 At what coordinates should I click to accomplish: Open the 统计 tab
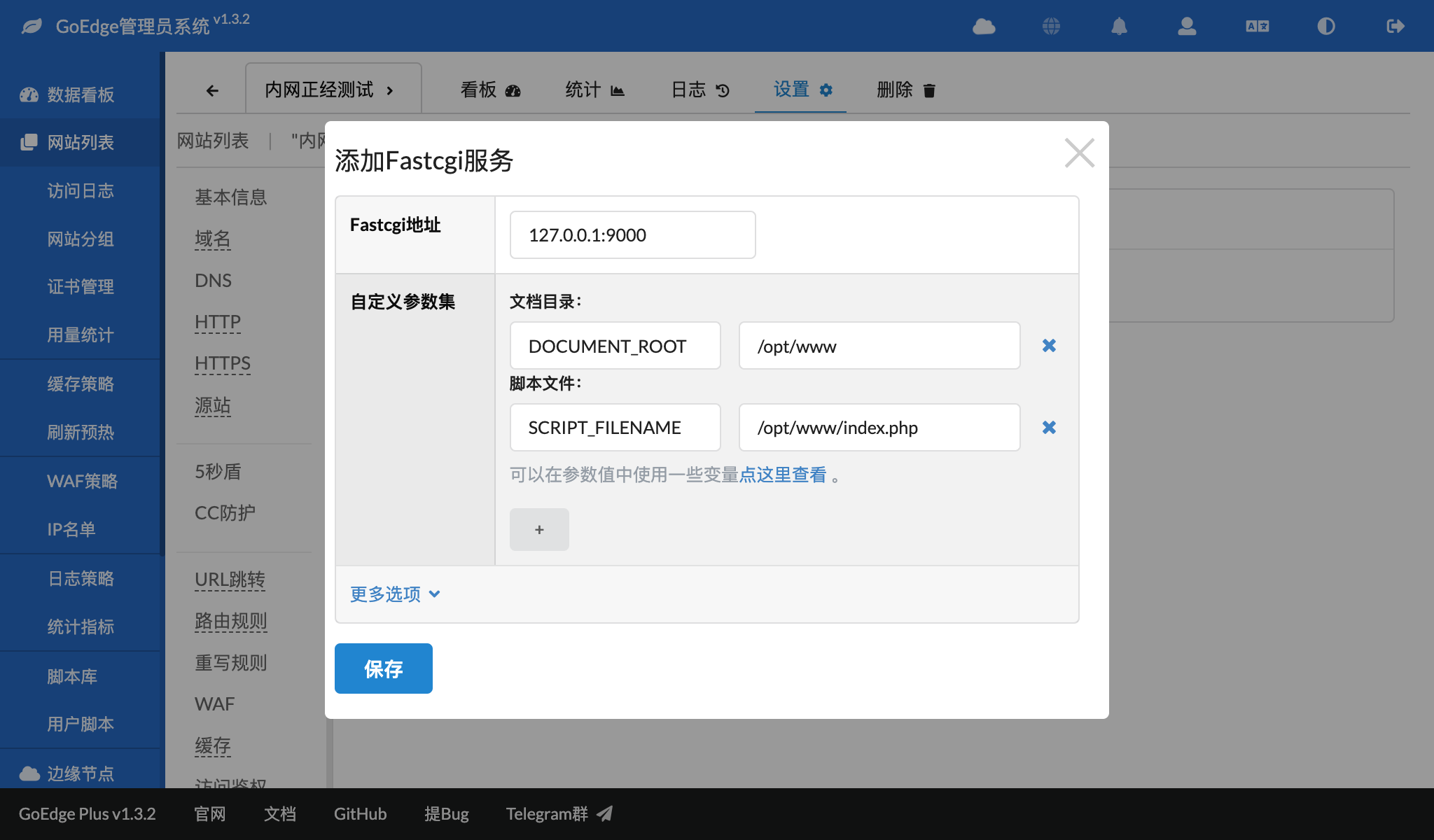tap(594, 90)
